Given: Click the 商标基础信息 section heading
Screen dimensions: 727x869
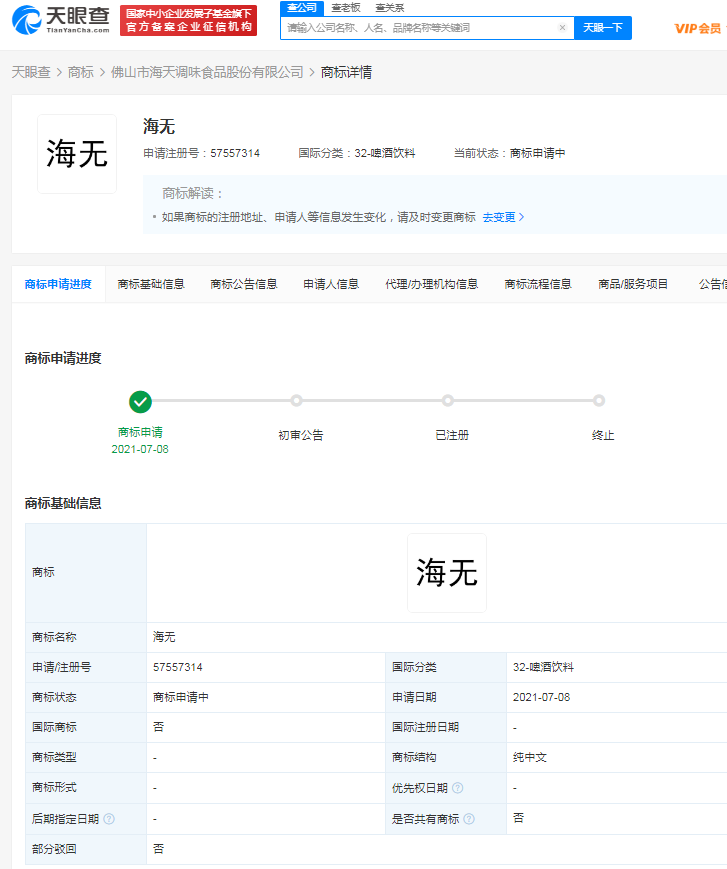Looking at the screenshot, I should point(63,503).
